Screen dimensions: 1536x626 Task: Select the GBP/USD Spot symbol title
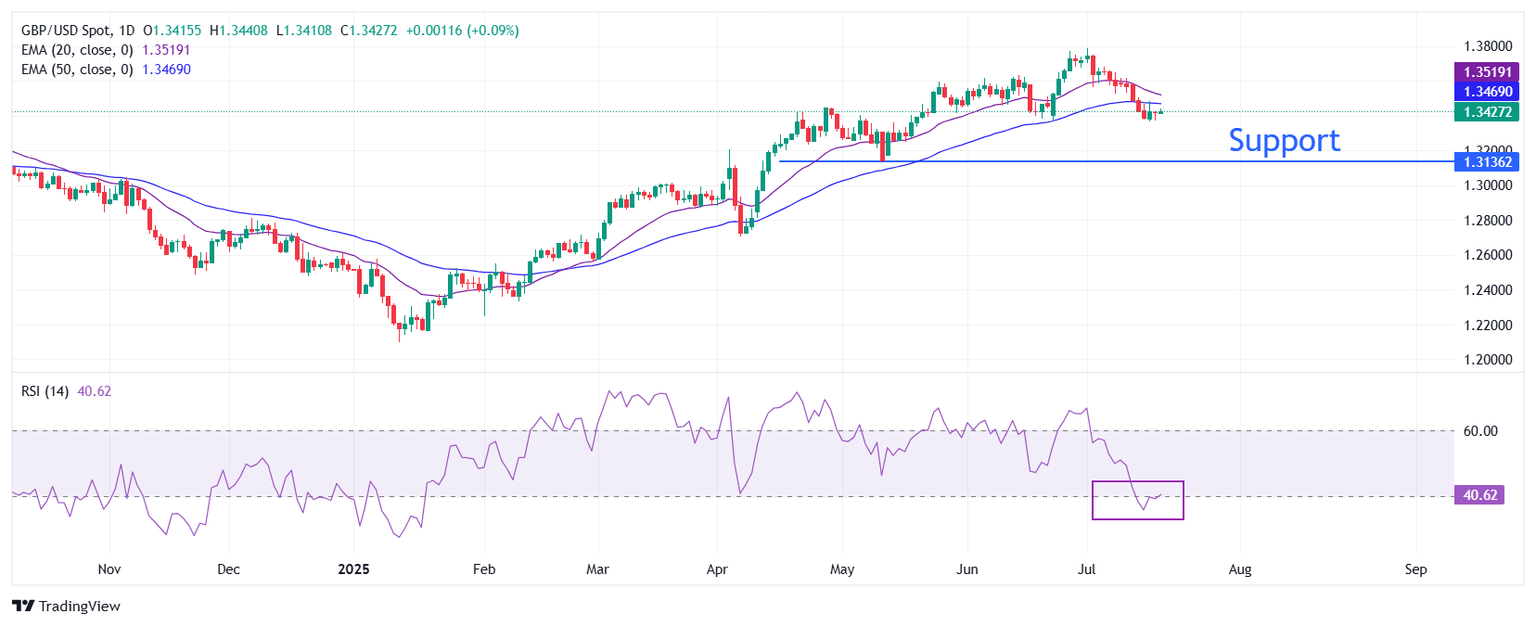coord(66,31)
